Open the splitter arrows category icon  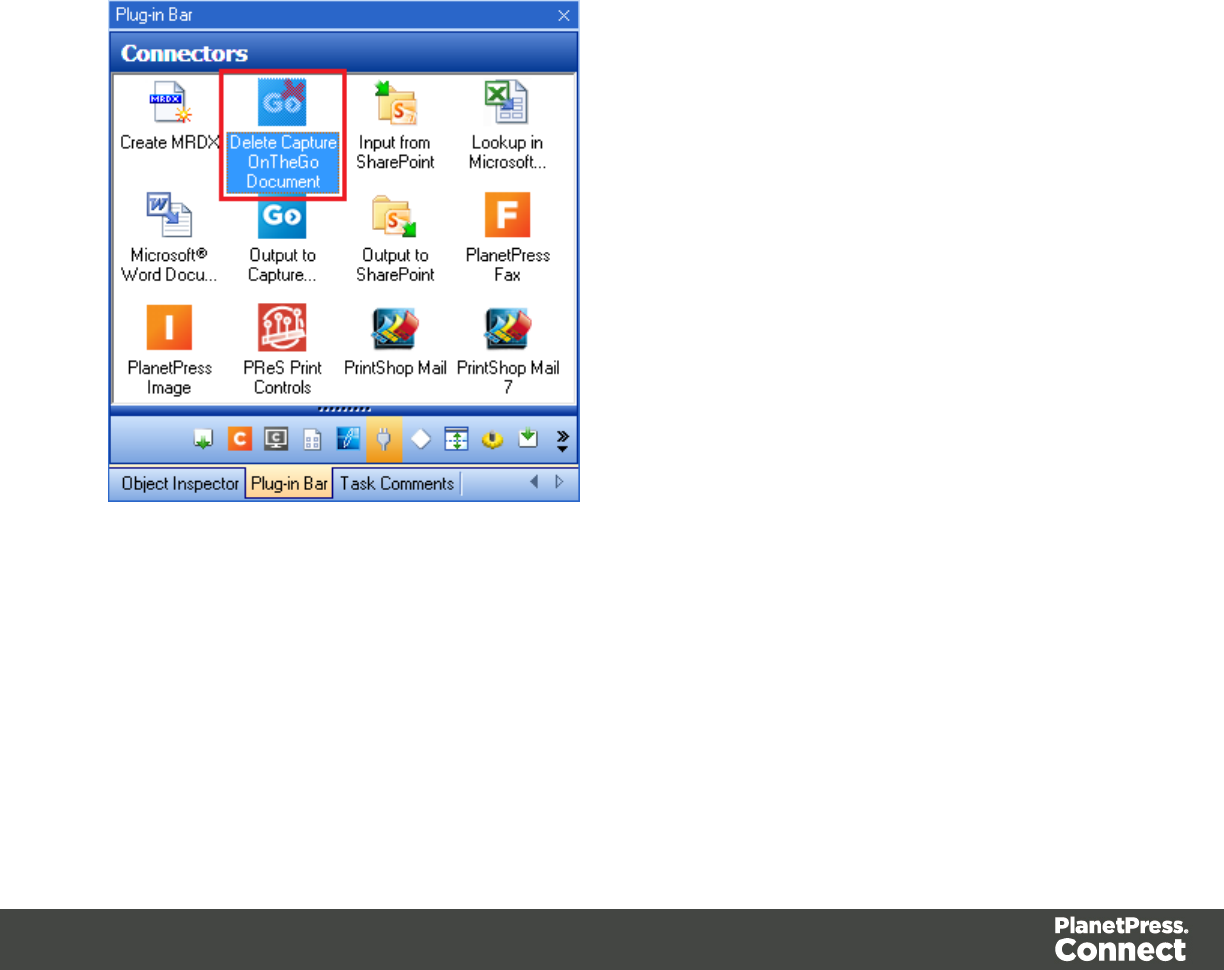[x=456, y=440]
